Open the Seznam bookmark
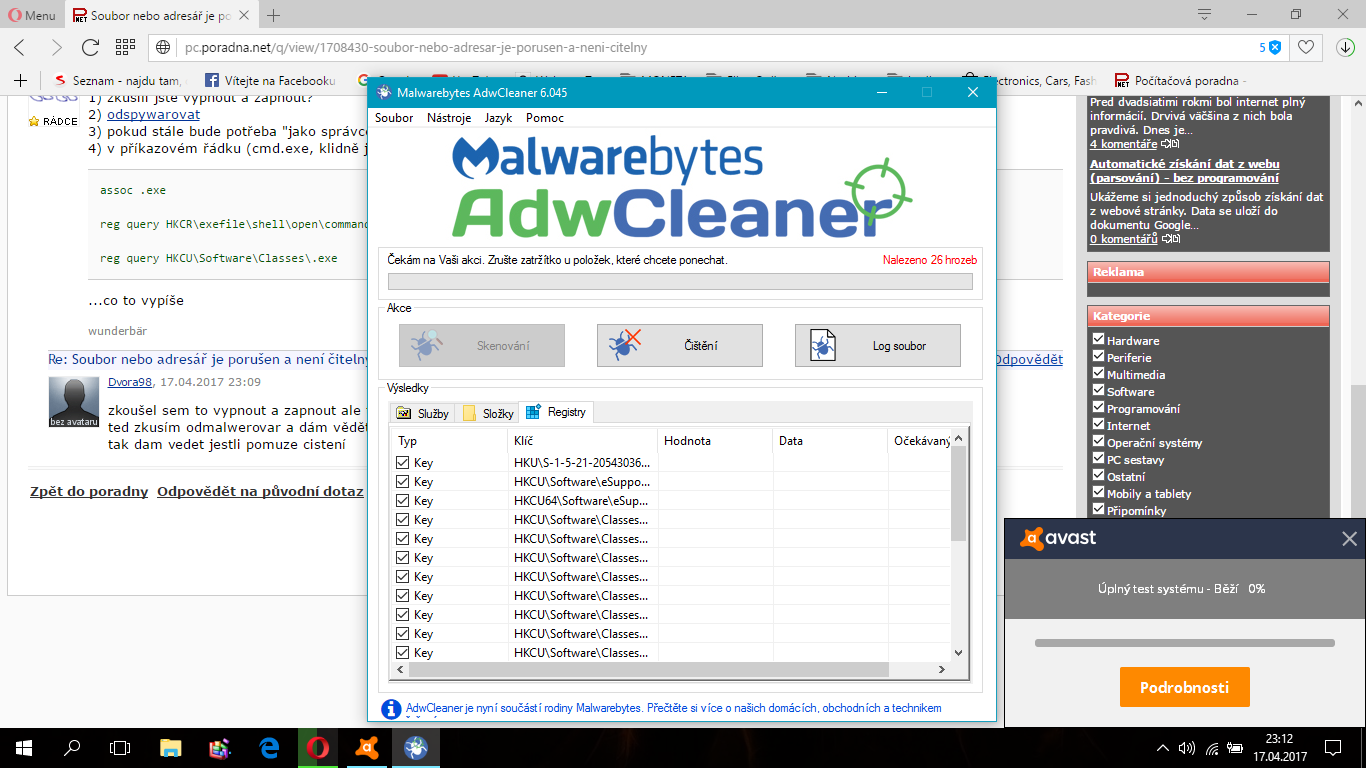1366x768 pixels. 118,80
